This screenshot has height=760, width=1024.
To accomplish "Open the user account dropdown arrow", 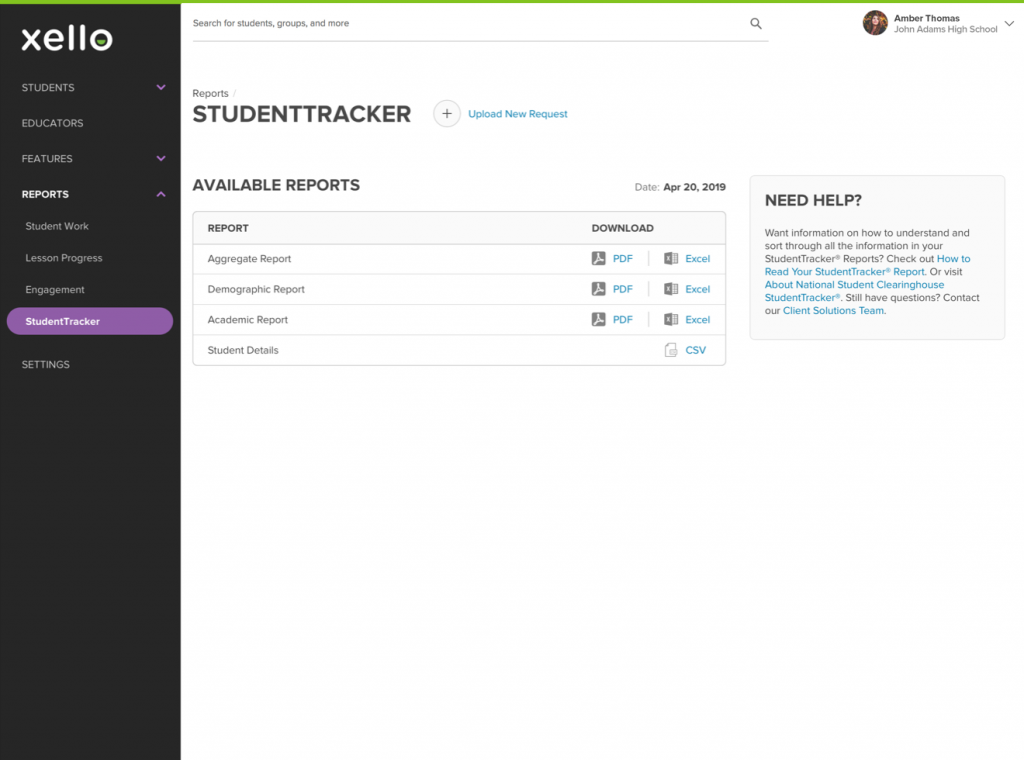I will click(1009, 24).
